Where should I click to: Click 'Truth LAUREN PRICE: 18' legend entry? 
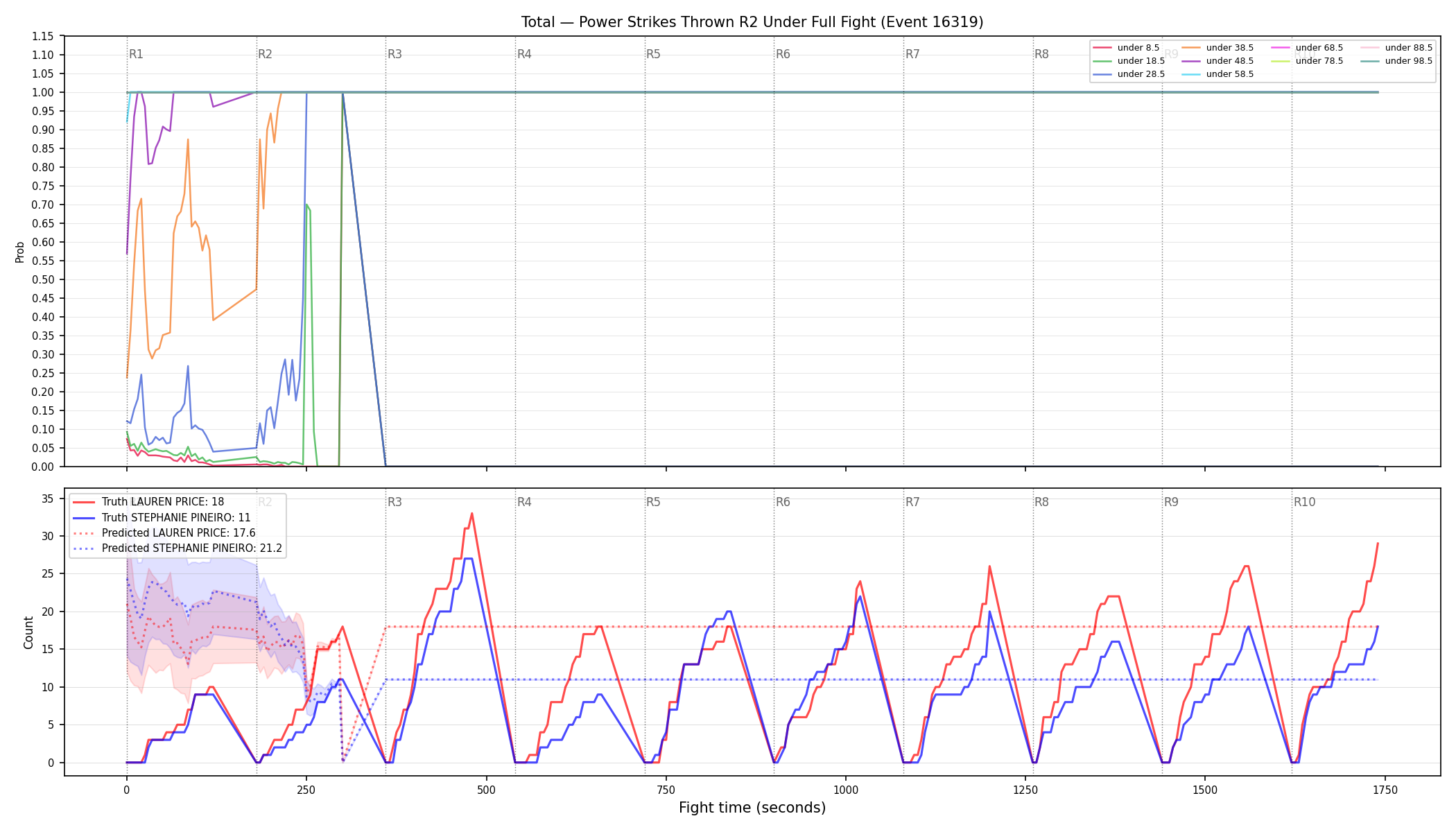pos(148,502)
